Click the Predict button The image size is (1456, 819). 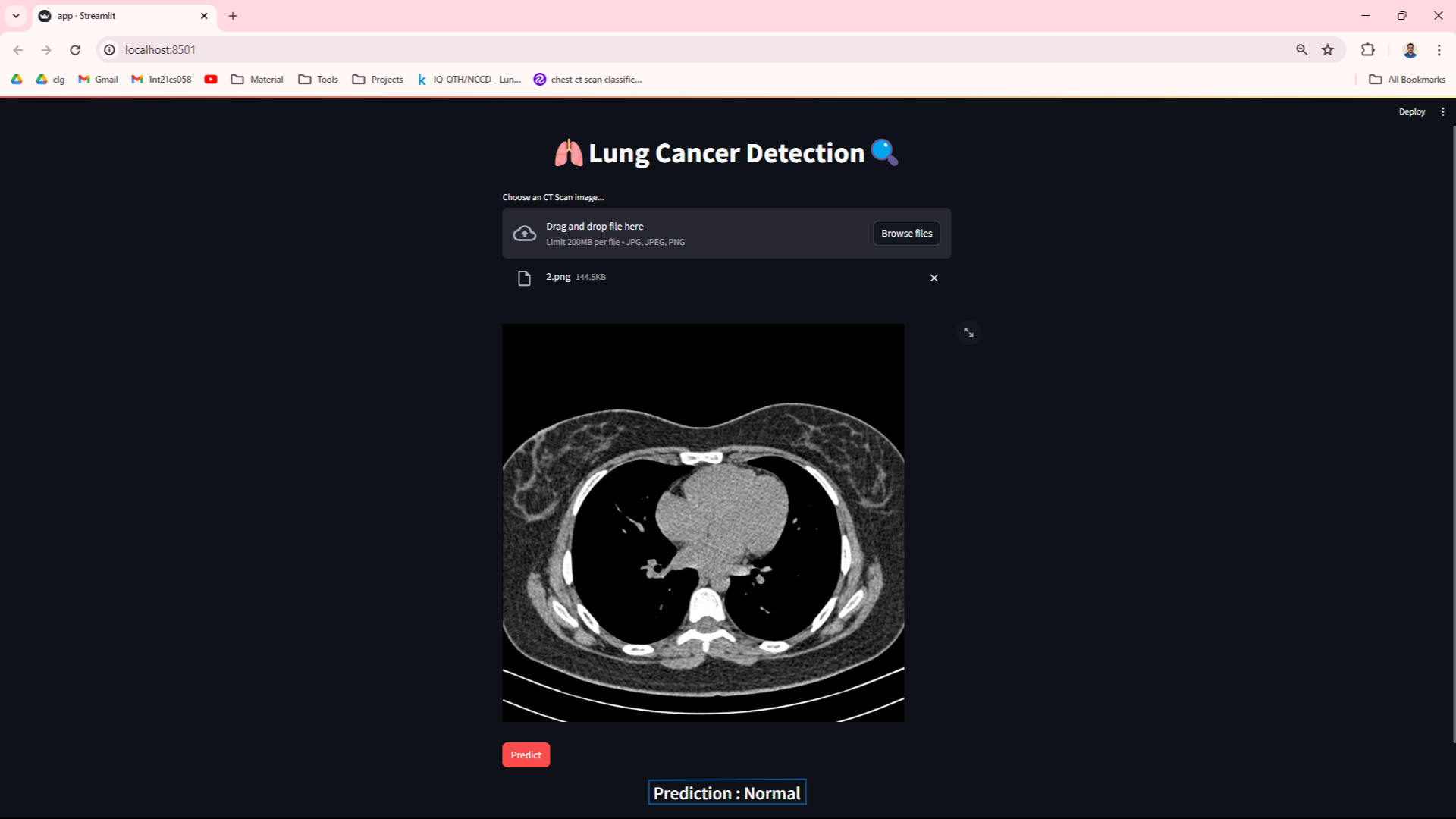click(x=526, y=754)
